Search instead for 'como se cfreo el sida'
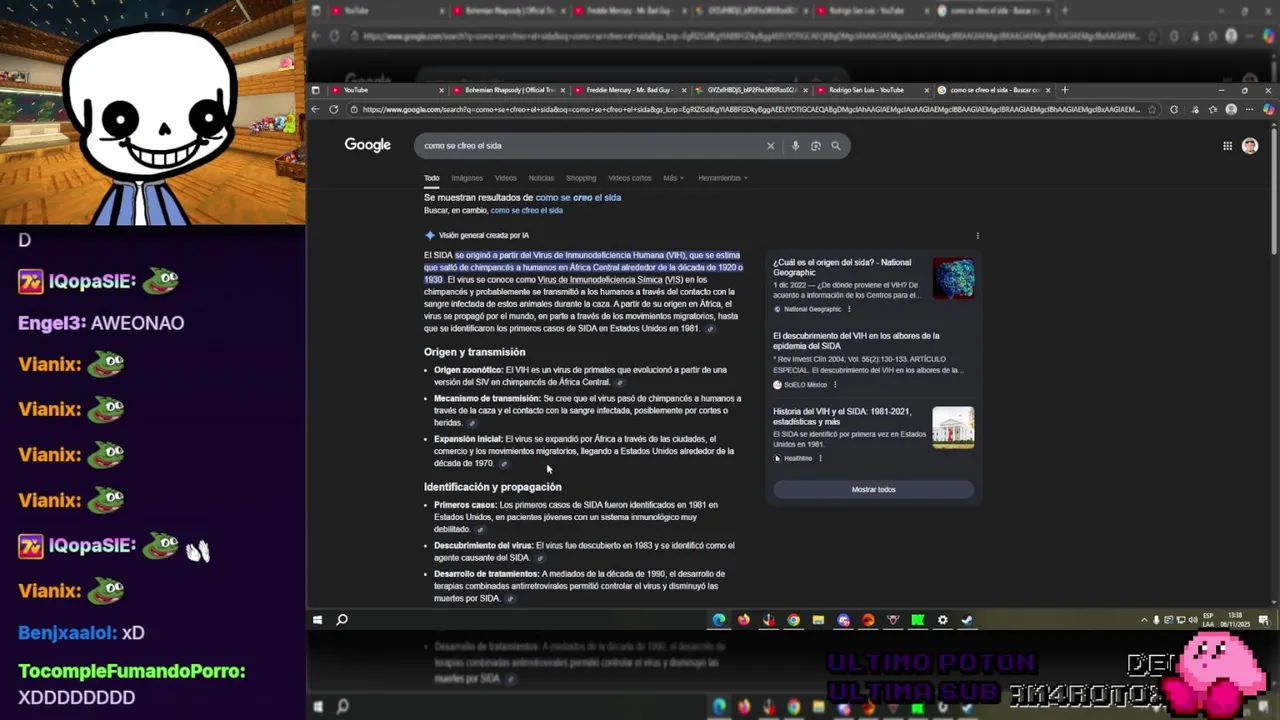 click(x=527, y=211)
